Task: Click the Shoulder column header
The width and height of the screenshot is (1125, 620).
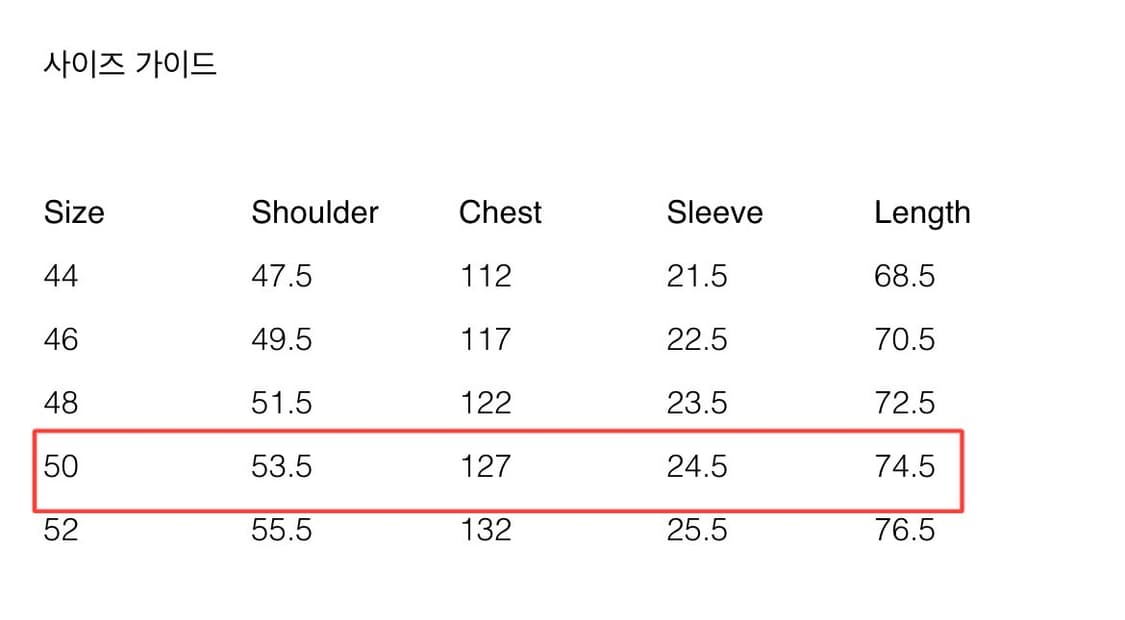Action: pos(315,212)
